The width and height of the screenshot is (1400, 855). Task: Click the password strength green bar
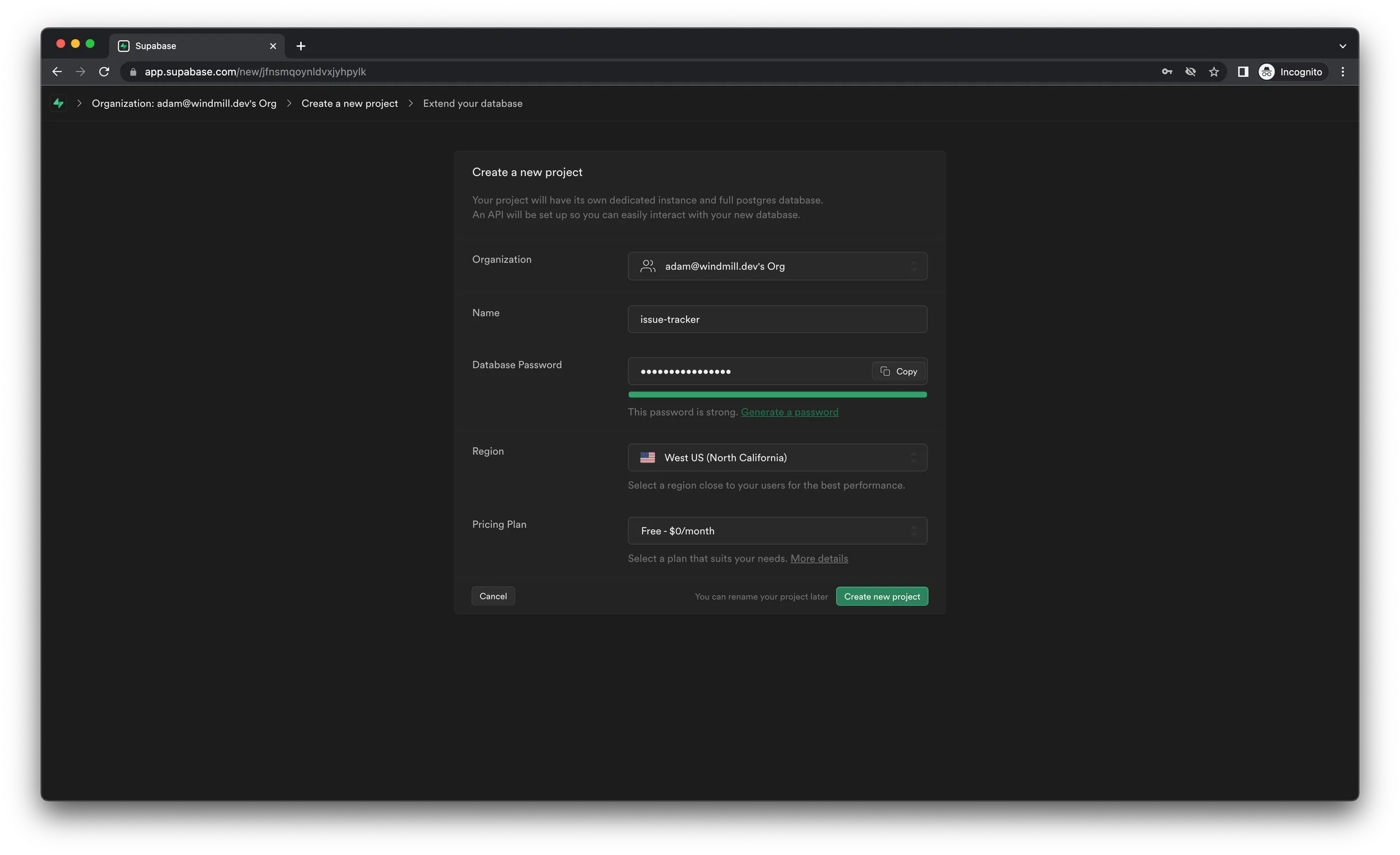click(x=777, y=394)
